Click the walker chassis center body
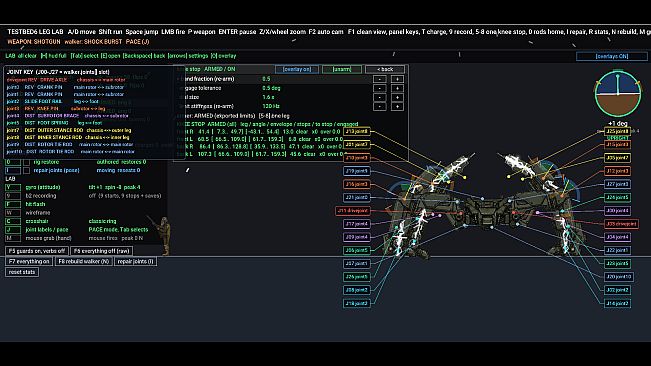The width and height of the screenshot is (651, 366). click(486, 212)
